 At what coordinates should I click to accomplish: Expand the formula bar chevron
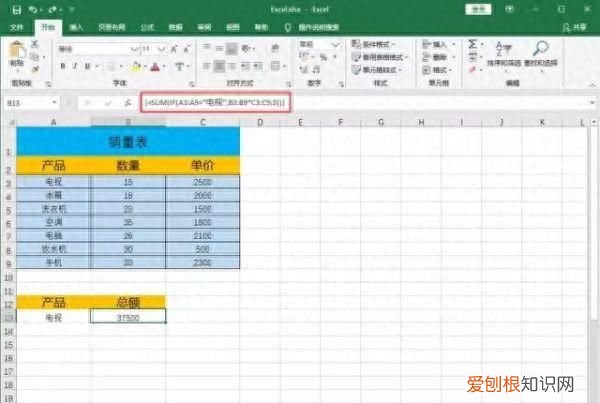tap(592, 103)
